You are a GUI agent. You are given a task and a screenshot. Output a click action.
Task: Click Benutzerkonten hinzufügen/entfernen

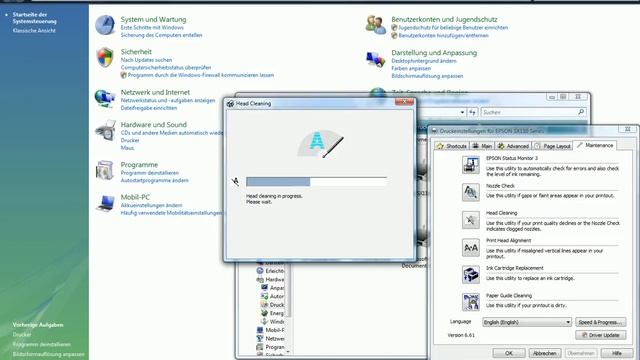pos(443,36)
